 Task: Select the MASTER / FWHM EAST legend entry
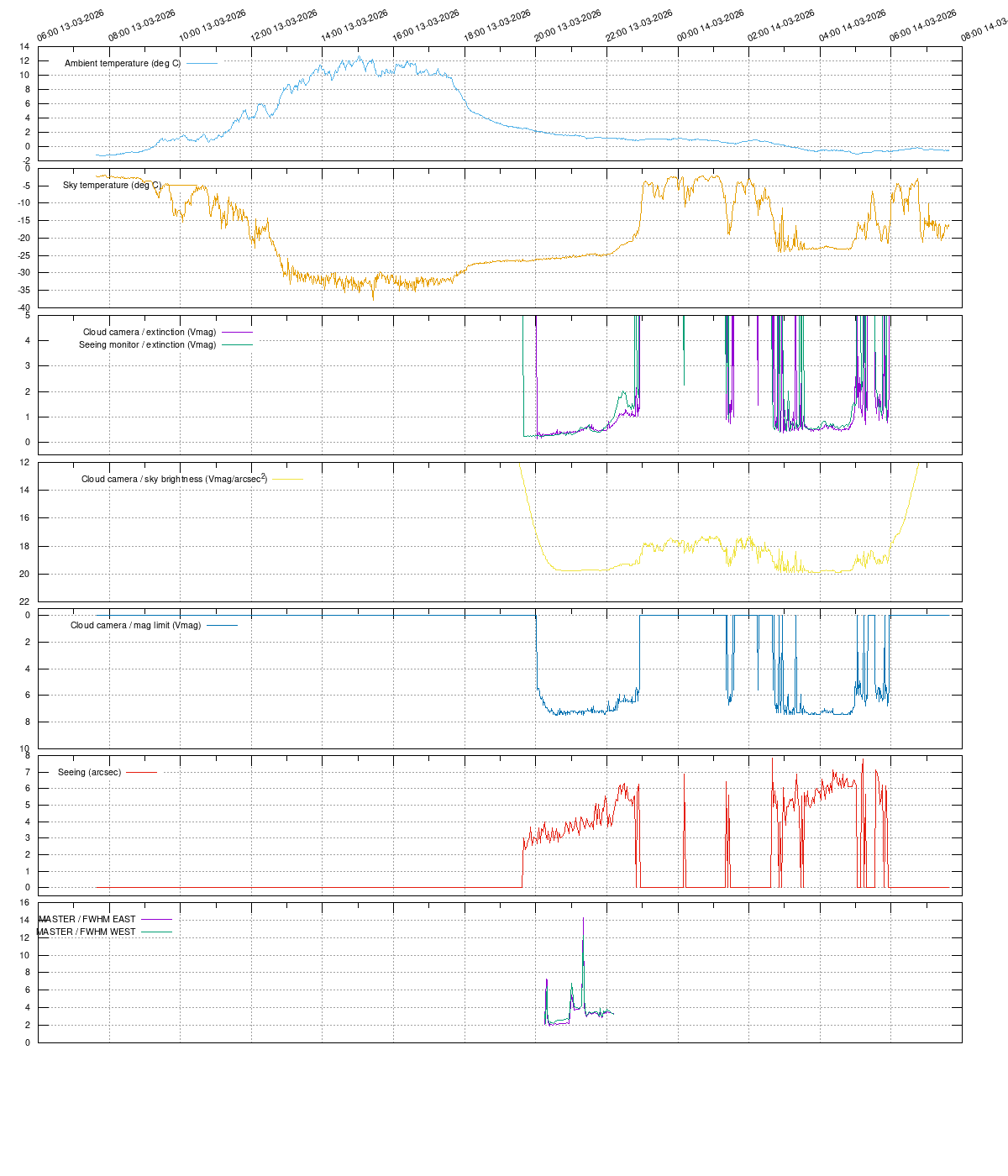click(87, 920)
